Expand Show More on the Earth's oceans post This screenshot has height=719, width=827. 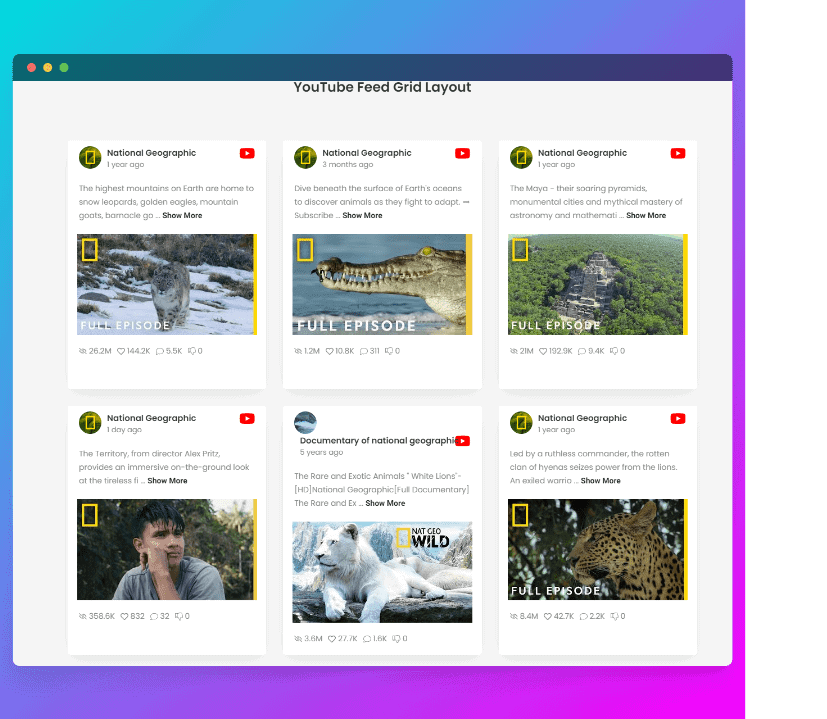[x=362, y=215]
